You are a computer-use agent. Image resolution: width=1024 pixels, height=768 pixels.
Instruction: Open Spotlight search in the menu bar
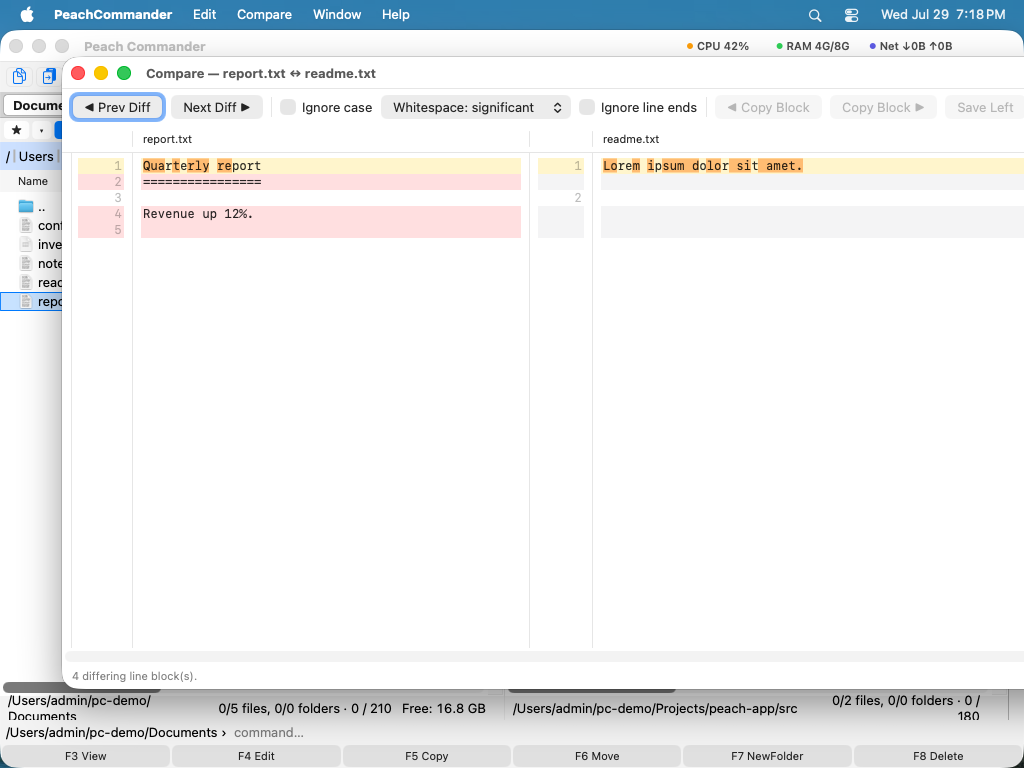pyautogui.click(x=815, y=15)
